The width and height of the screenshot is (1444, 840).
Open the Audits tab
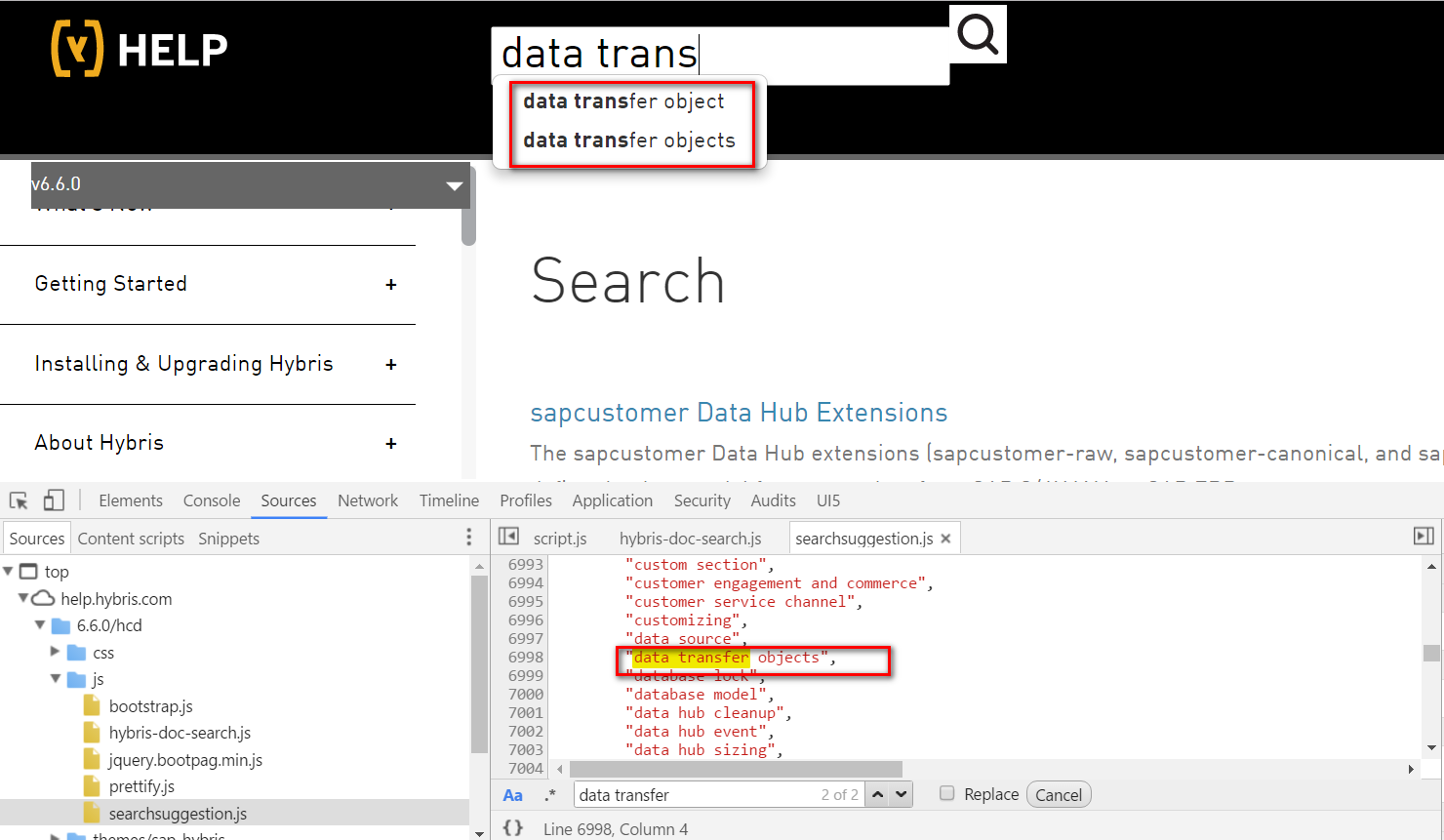pos(774,500)
